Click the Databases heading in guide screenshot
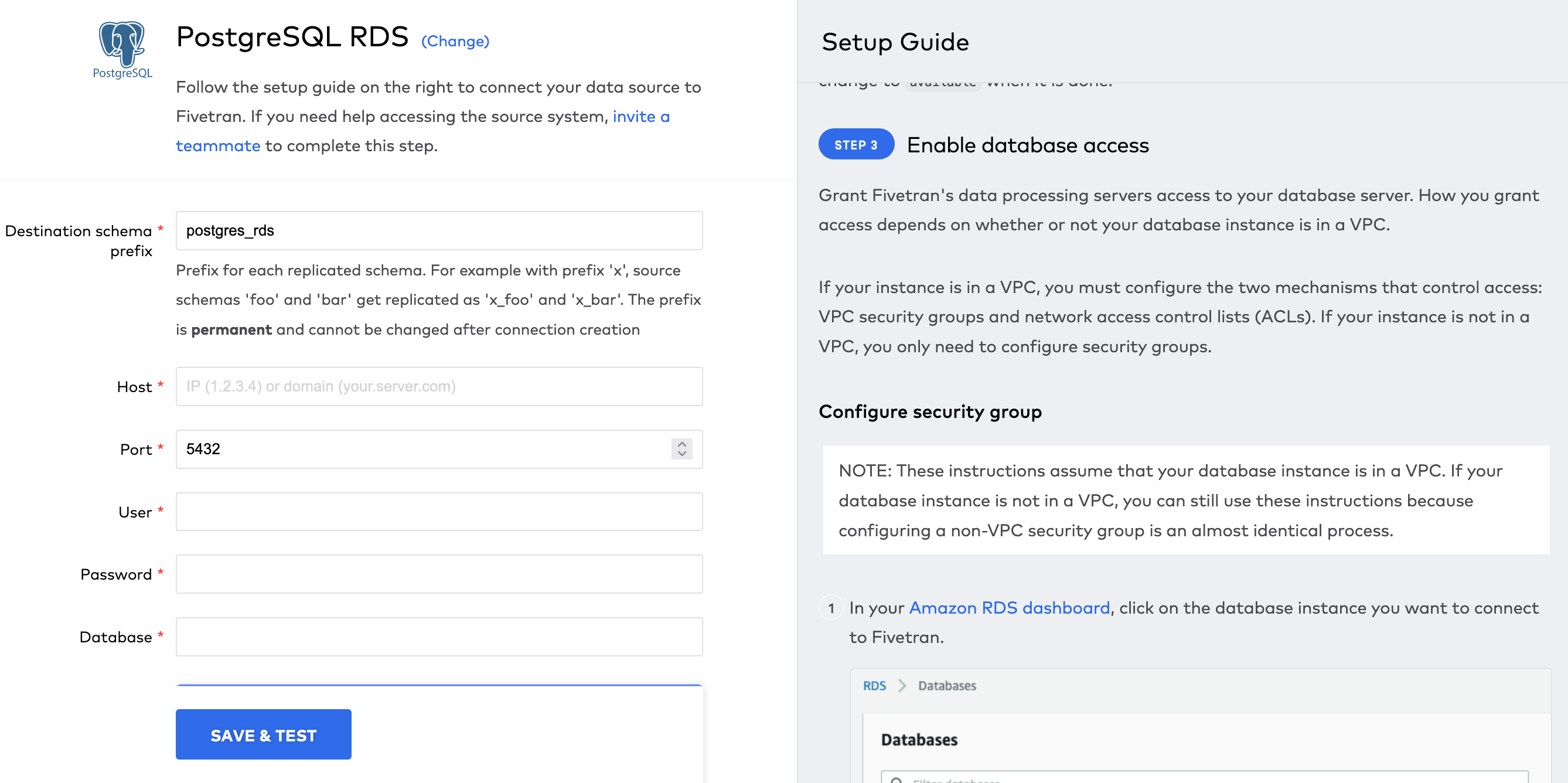The image size is (1568, 783). pos(919,740)
